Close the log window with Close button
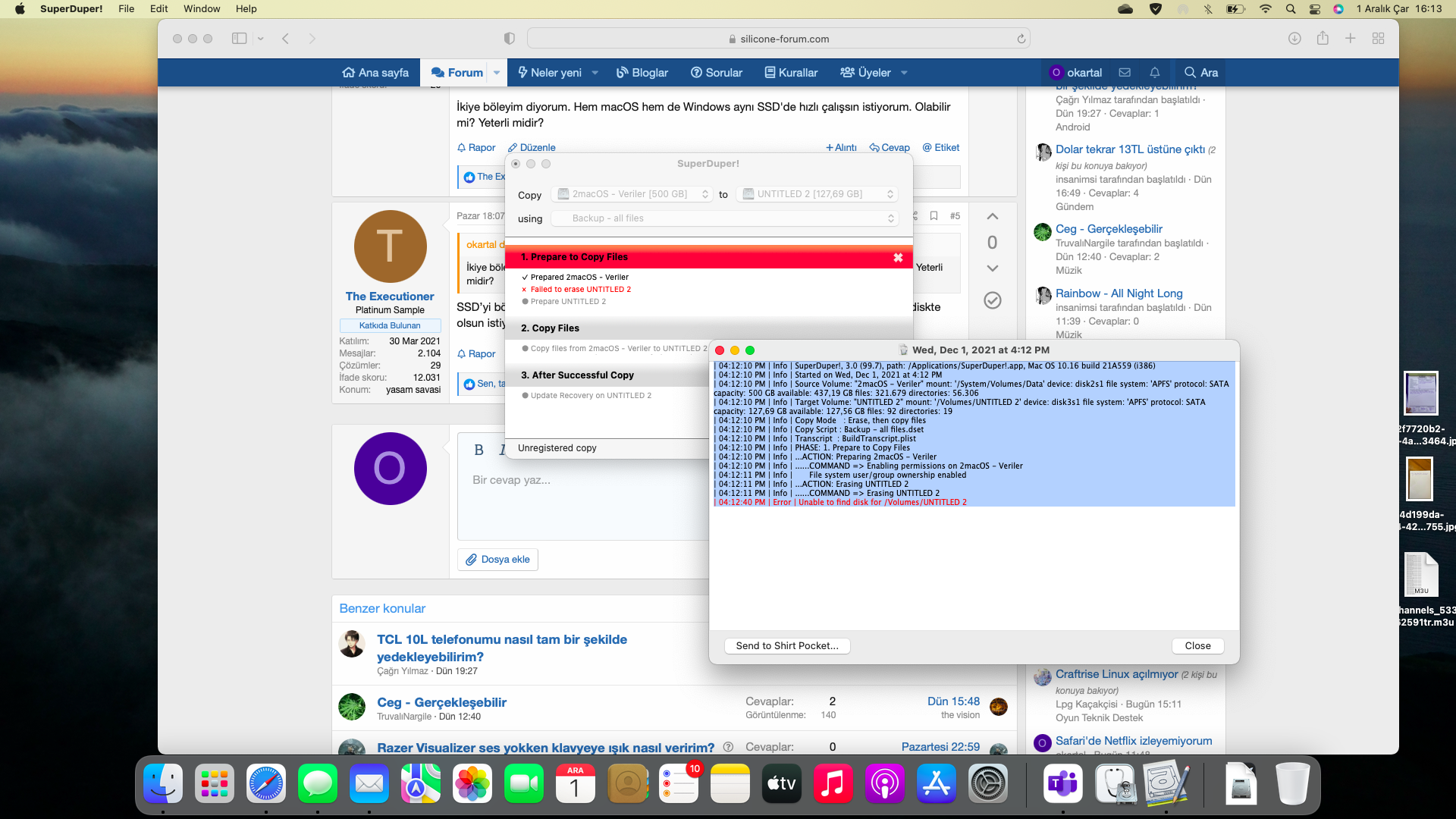Viewport: 1456px width, 819px height. pyautogui.click(x=1197, y=646)
